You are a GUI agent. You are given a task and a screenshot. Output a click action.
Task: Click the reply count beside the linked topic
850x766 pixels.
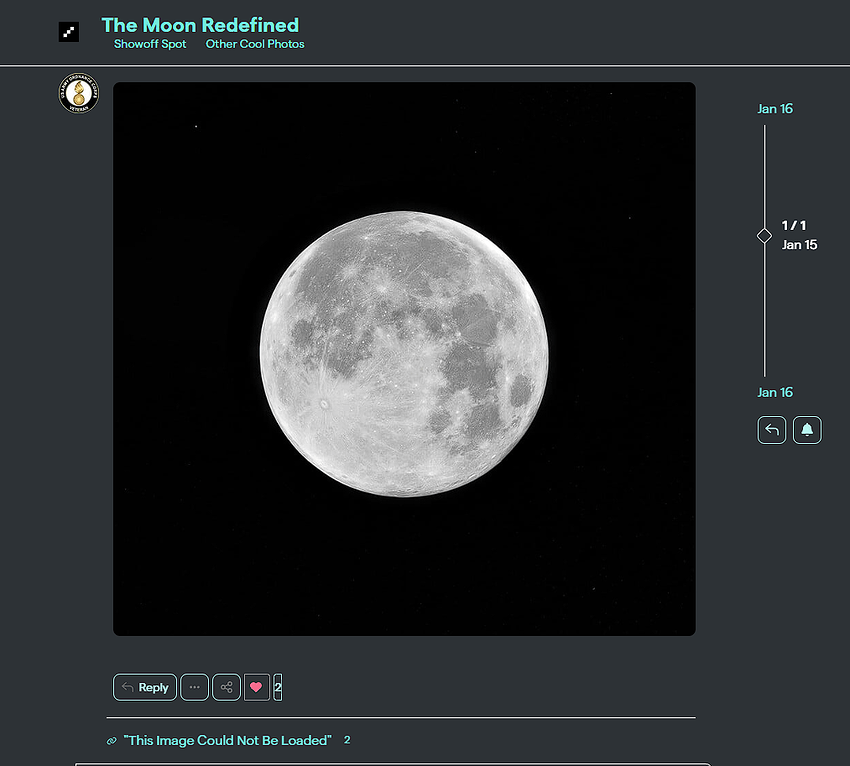pos(347,740)
